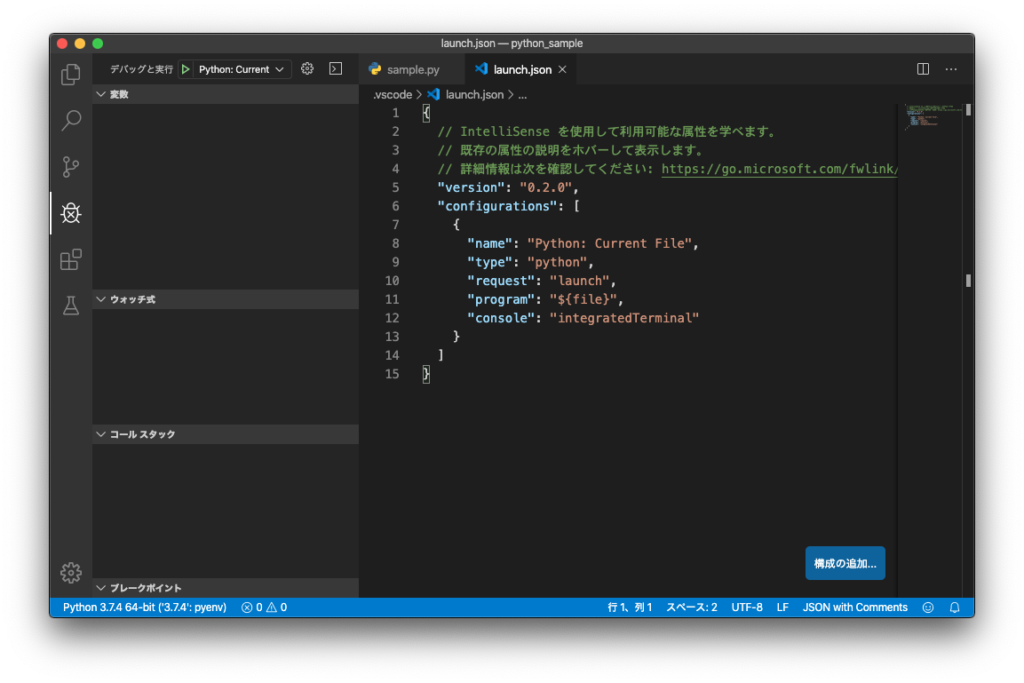Click the Testing beaker icon
The height and width of the screenshot is (683, 1024).
pos(70,306)
